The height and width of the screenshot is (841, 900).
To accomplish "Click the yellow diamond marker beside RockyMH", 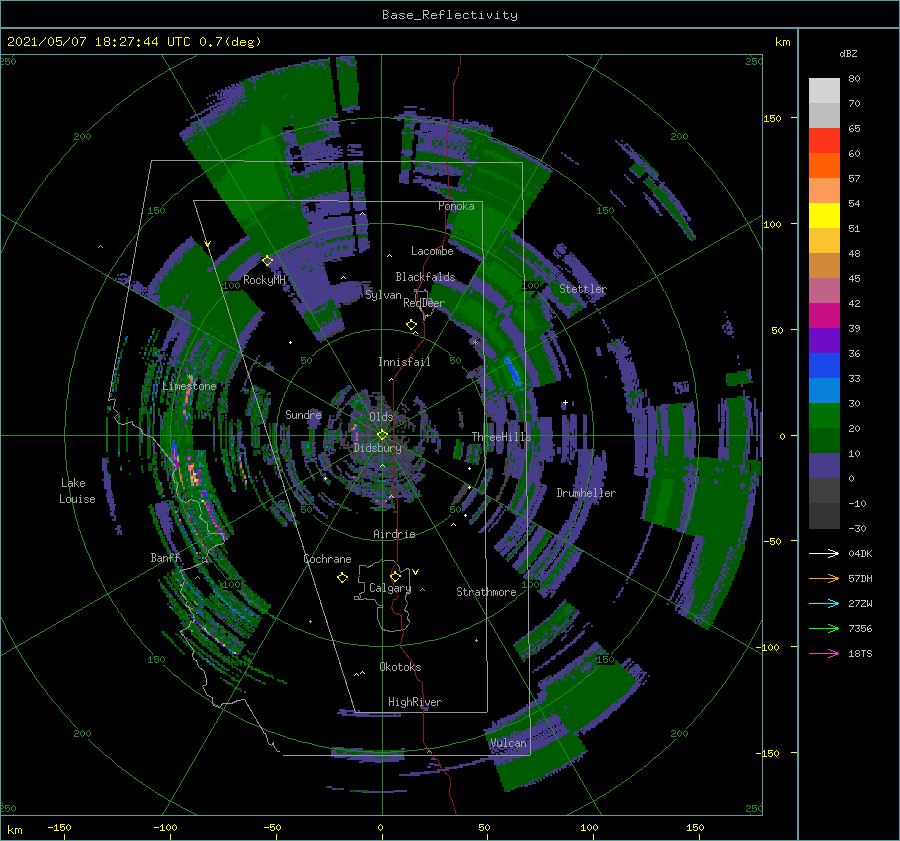I will [x=267, y=261].
